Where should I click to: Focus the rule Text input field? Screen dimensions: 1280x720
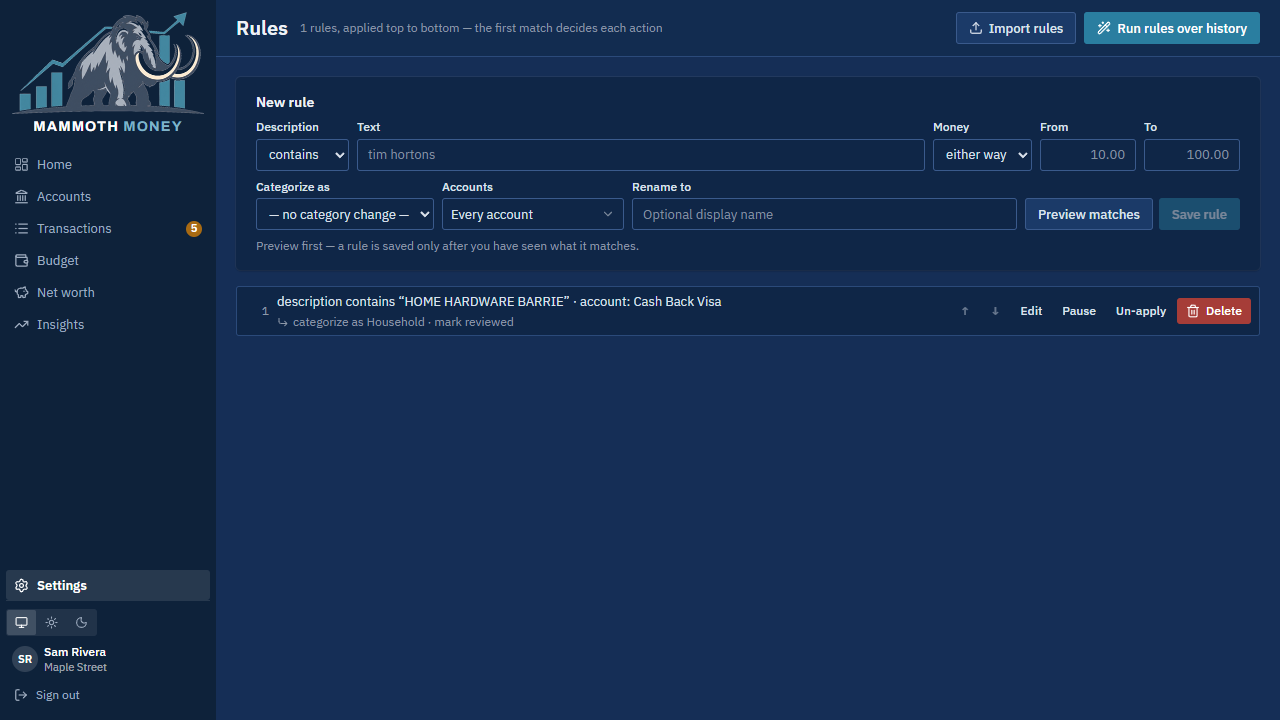[641, 155]
